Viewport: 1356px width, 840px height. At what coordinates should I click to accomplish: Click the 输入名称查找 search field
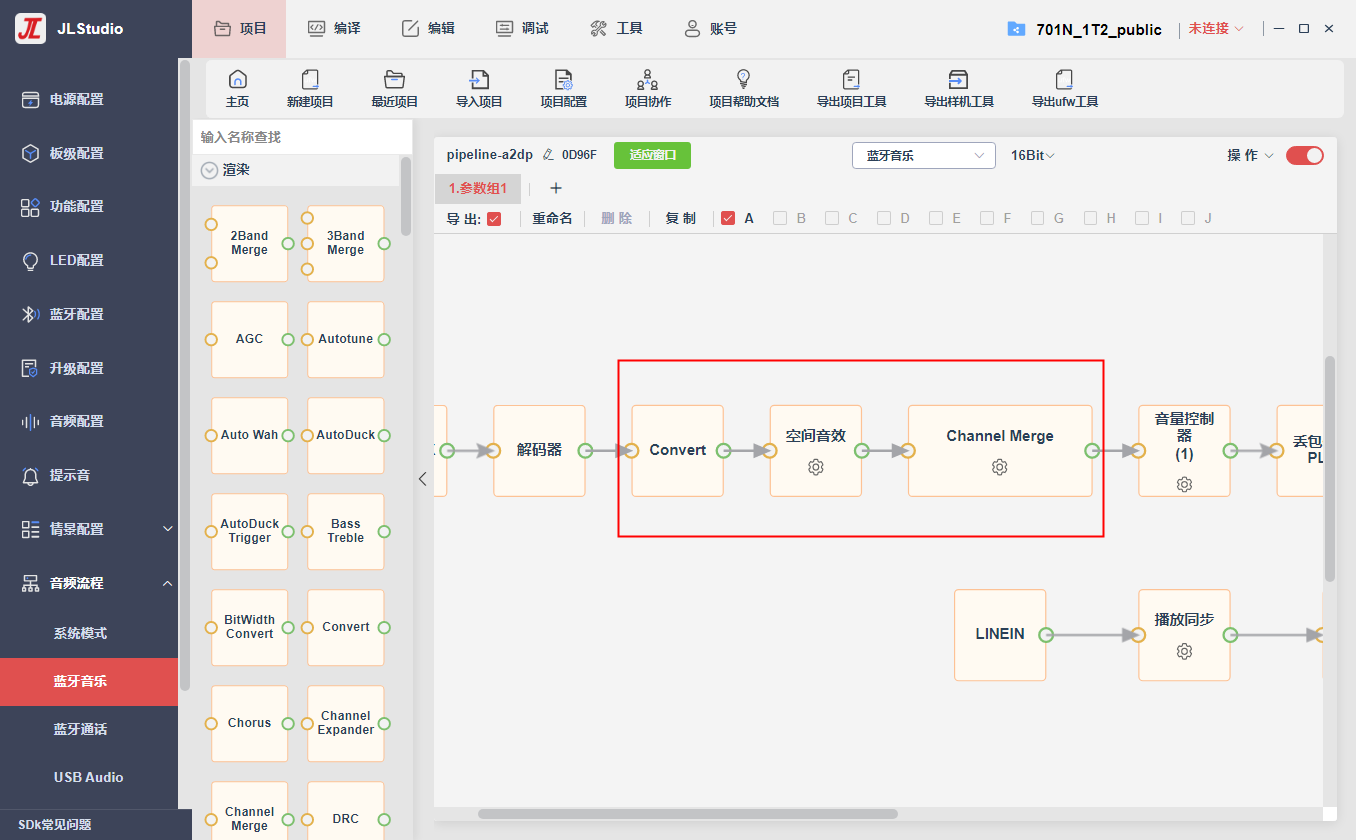click(302, 137)
